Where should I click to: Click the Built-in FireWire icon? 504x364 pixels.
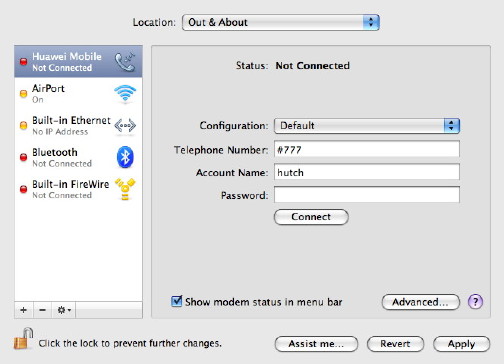point(125,189)
